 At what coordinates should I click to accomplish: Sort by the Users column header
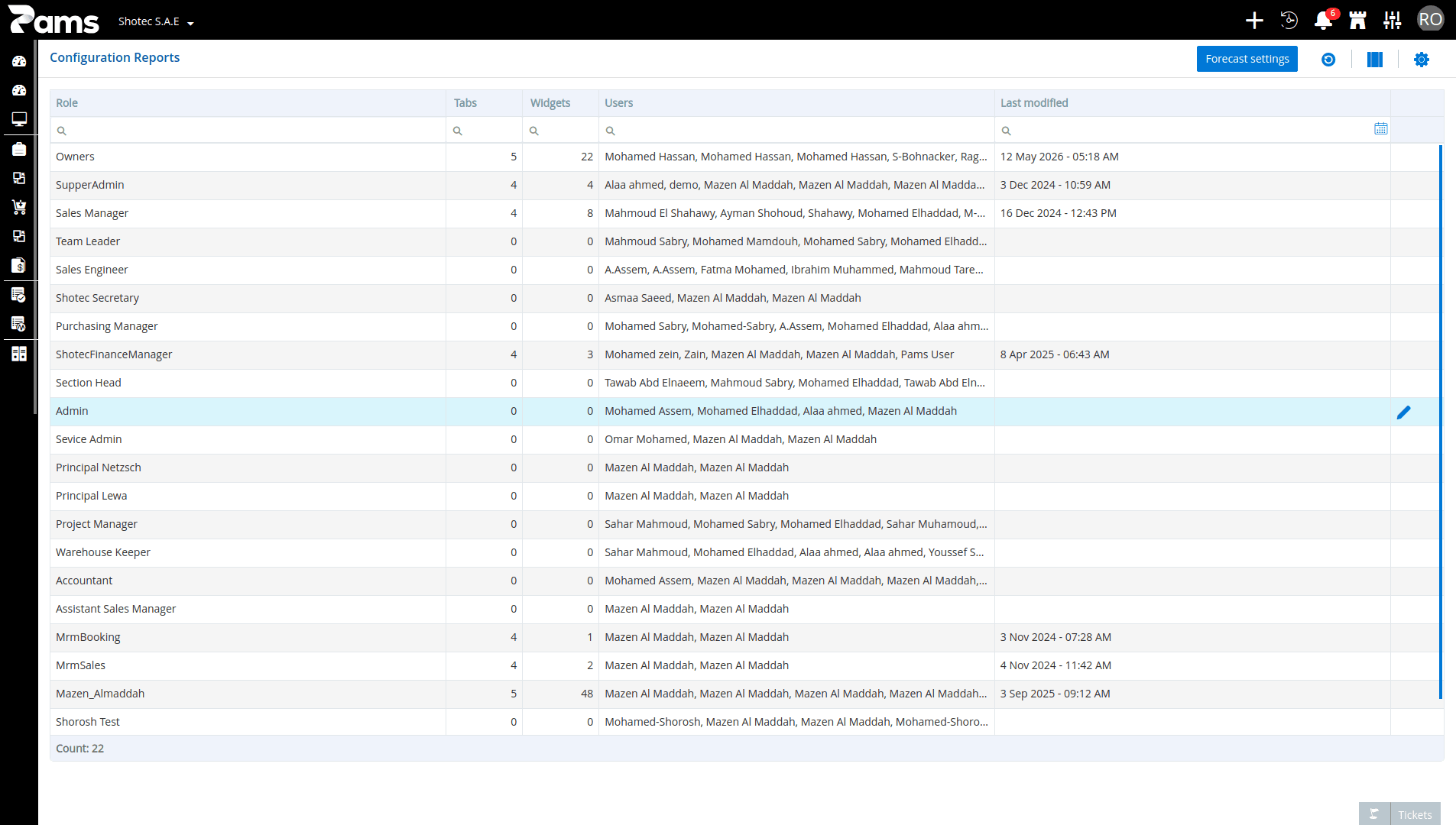[x=796, y=103]
